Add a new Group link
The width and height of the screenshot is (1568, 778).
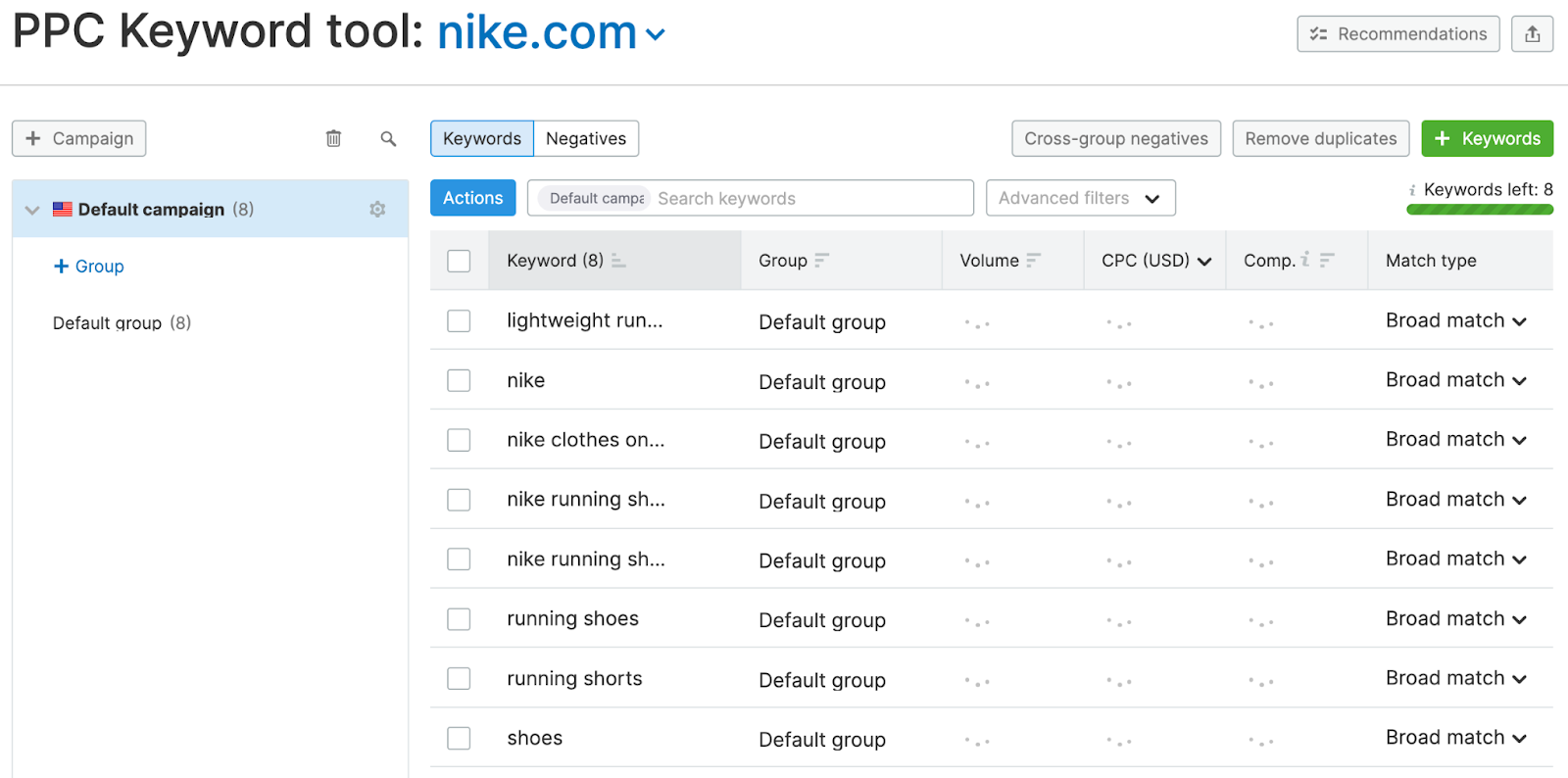(x=89, y=267)
